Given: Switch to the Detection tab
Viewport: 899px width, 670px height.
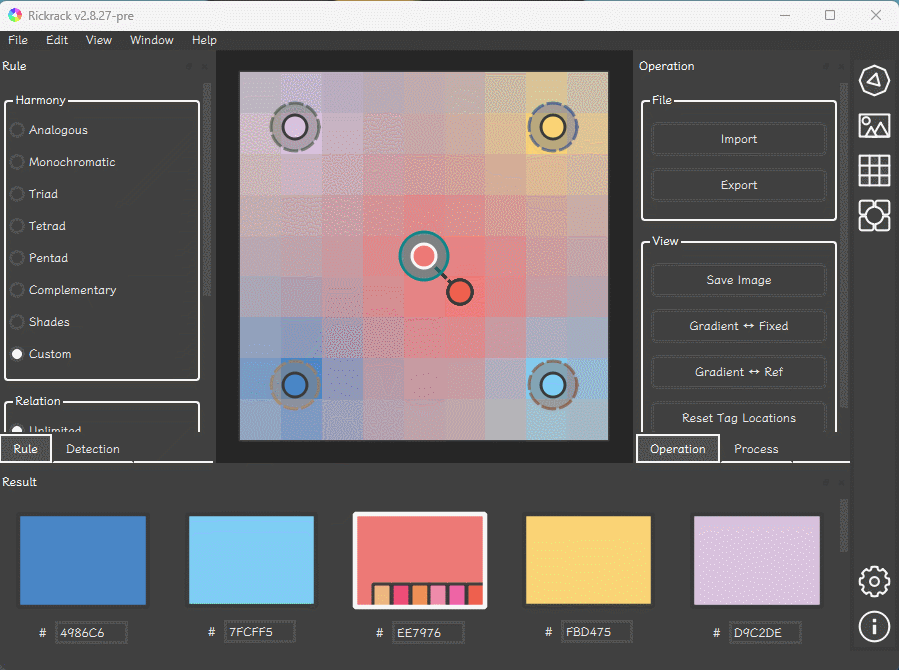Looking at the screenshot, I should [93, 449].
